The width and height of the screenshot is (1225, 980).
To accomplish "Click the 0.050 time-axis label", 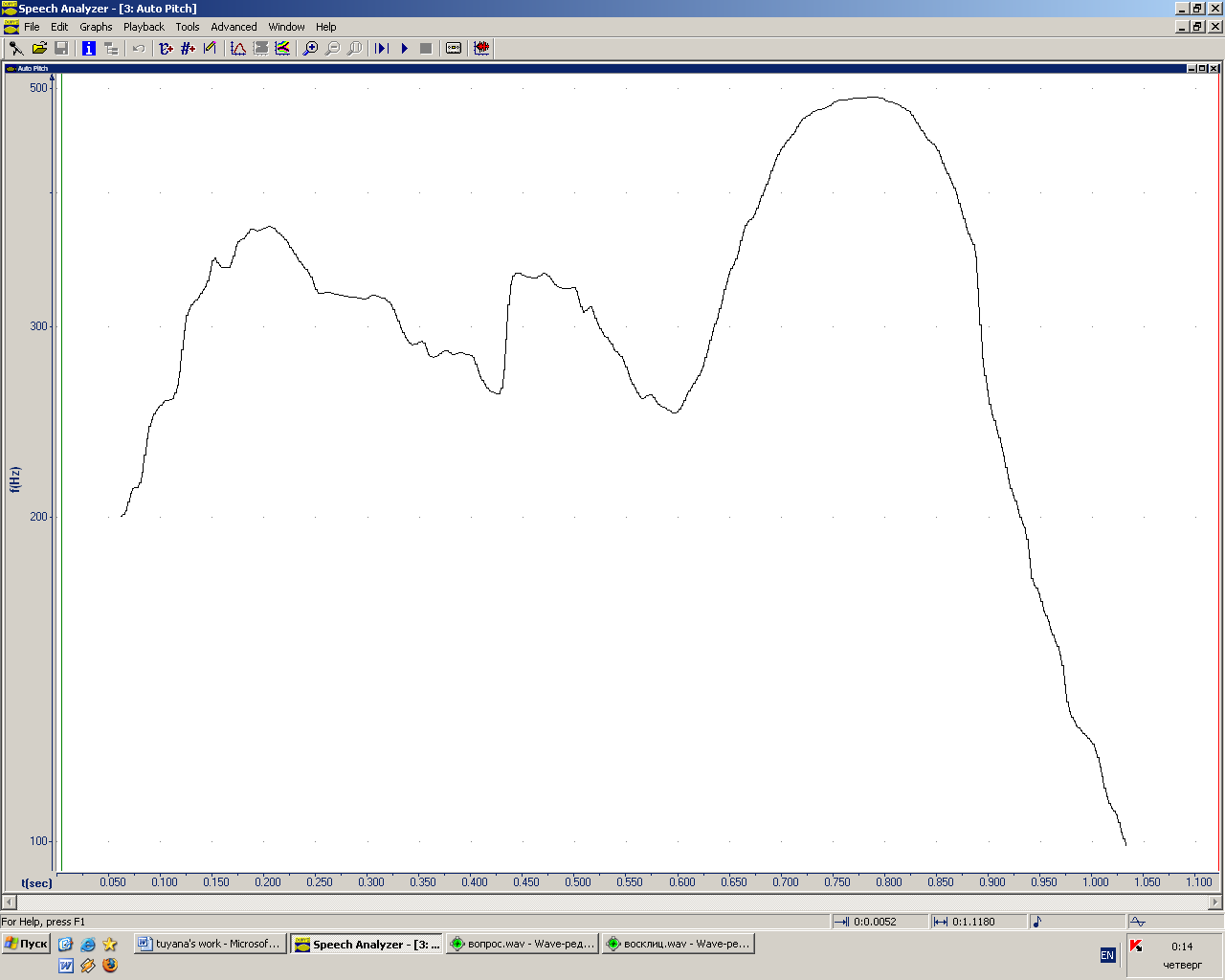I will pyautogui.click(x=113, y=882).
